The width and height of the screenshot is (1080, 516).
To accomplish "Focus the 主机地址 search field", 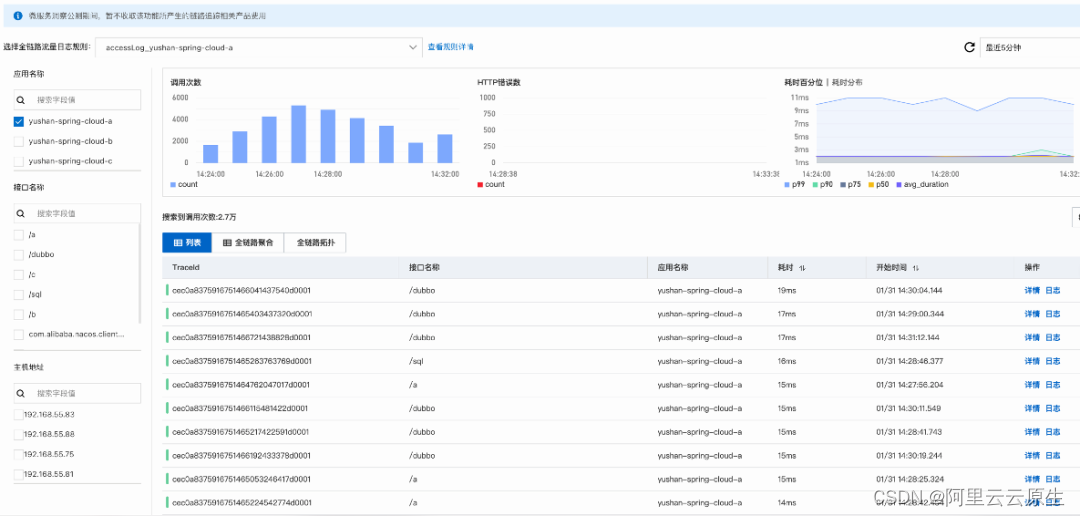I will pos(77,393).
